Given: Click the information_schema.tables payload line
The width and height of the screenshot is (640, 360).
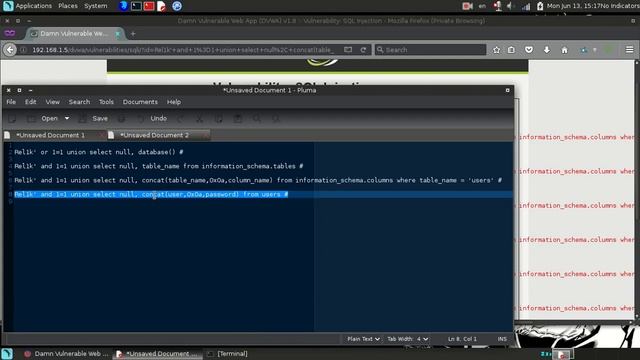Looking at the screenshot, I should (158, 166).
